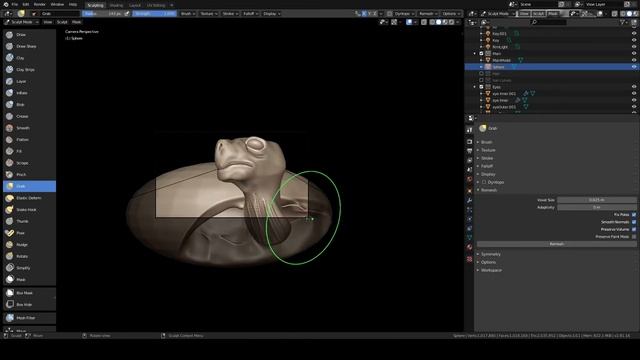This screenshot has height=360, width=640.
Task: Select the Rotate brush
Action: click(29, 256)
